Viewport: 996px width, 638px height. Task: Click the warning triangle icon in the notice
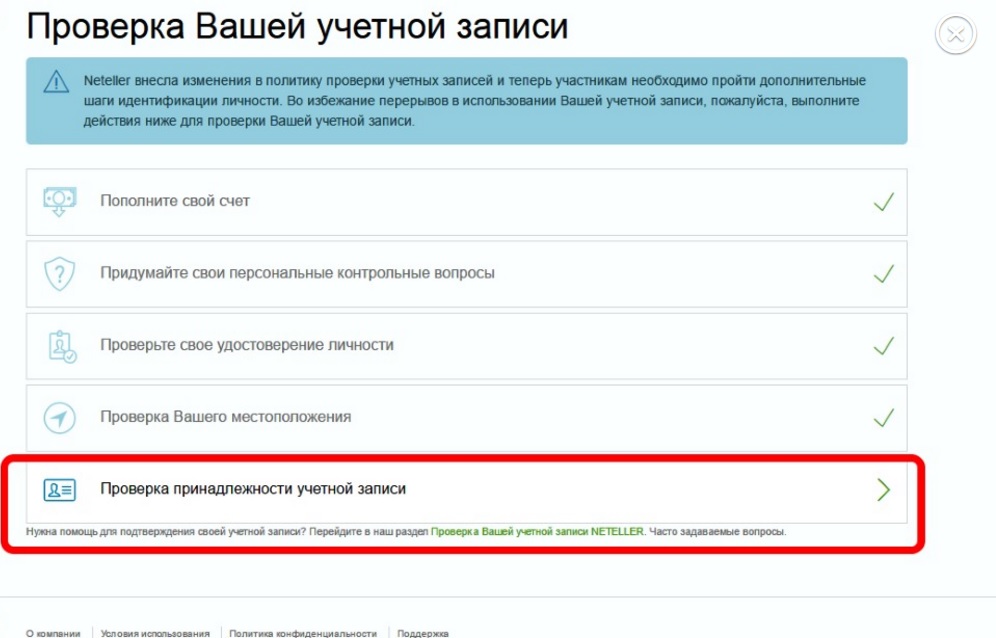(56, 81)
